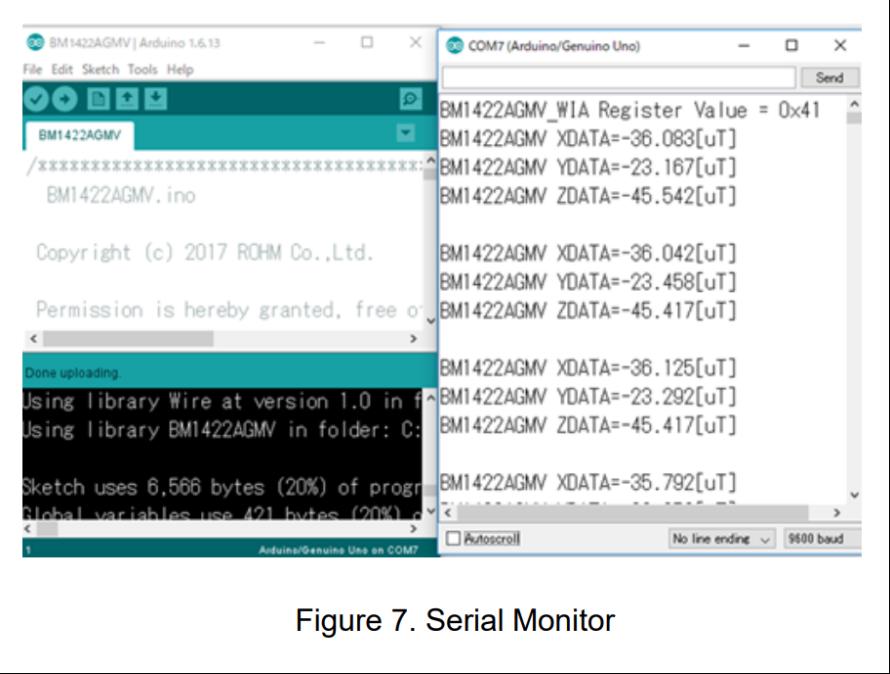Click the serial monitor scroll up arrow
Viewport: 890px width, 674px height.
point(854,104)
